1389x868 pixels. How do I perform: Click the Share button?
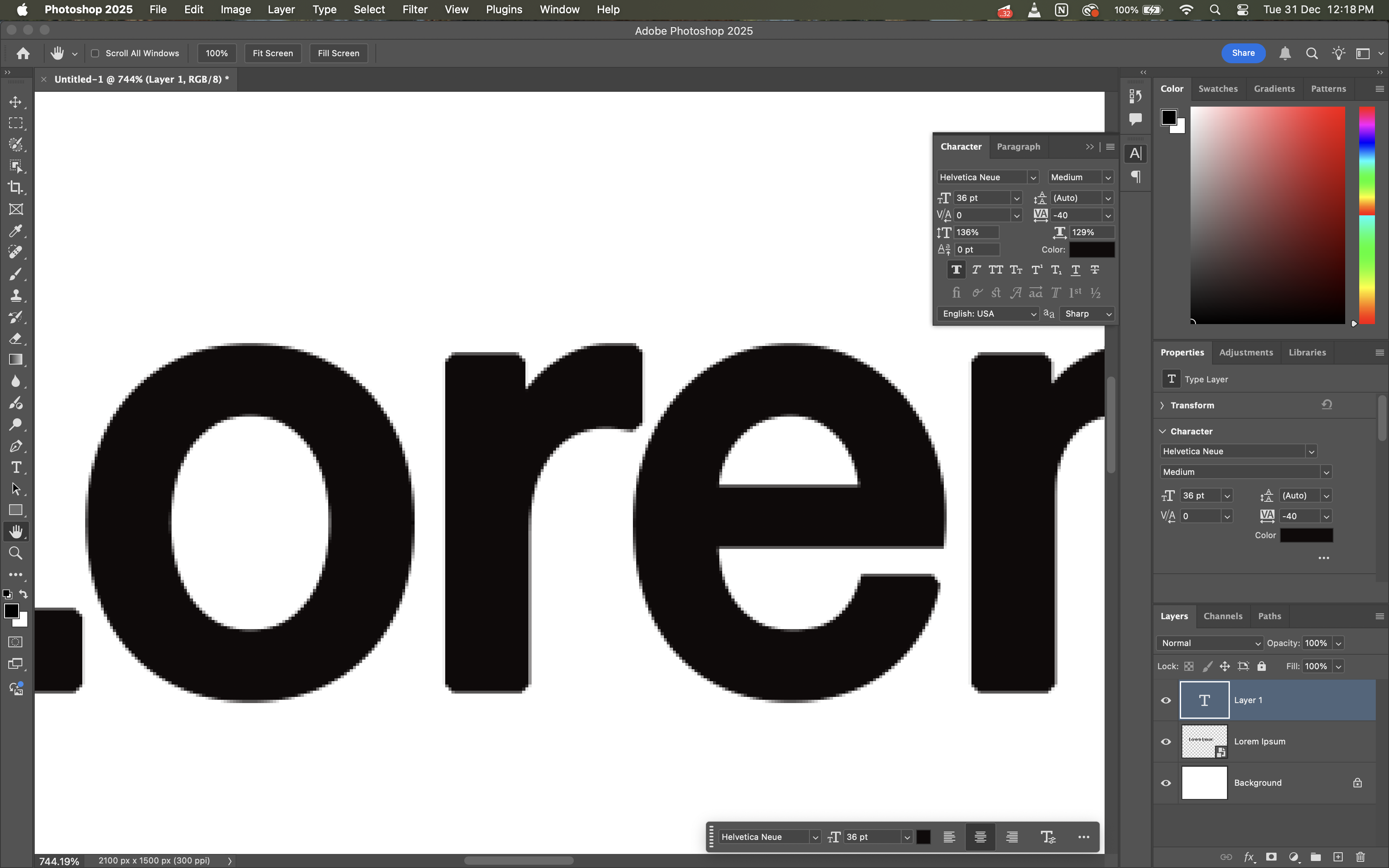[x=1243, y=53]
